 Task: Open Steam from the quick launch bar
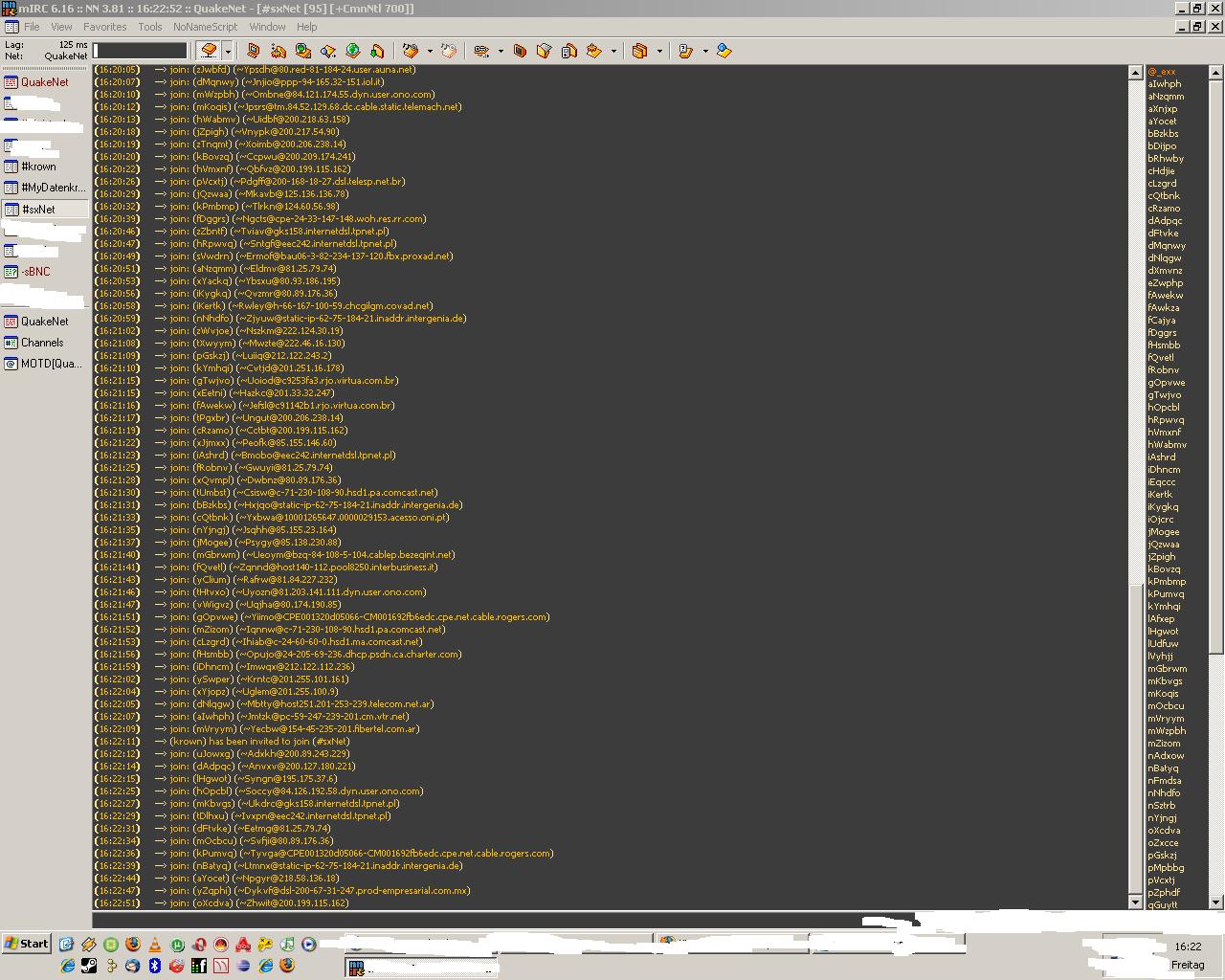tap(89, 966)
